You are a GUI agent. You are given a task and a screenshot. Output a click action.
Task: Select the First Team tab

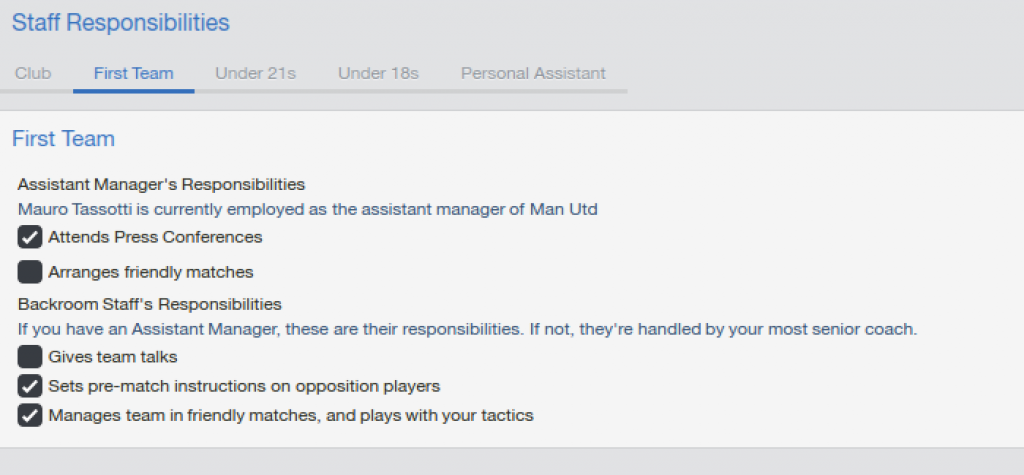pos(133,73)
